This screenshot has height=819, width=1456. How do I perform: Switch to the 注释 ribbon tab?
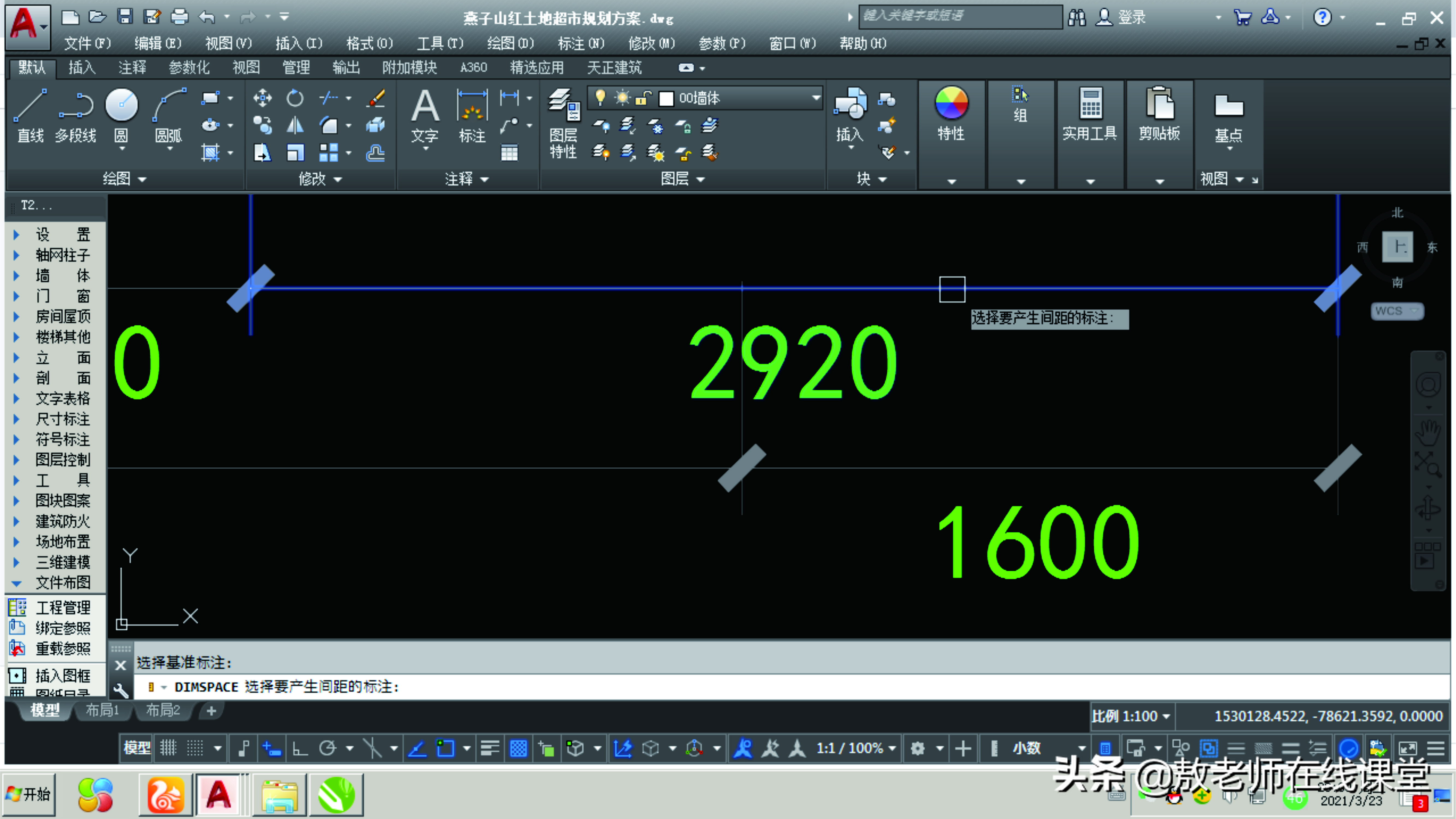tap(132, 68)
